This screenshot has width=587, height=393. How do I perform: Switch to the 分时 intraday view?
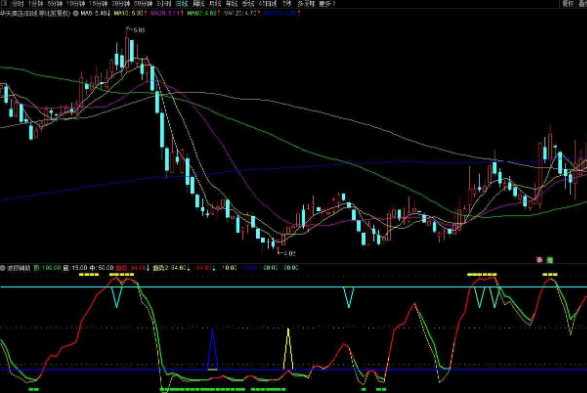coord(18,4)
